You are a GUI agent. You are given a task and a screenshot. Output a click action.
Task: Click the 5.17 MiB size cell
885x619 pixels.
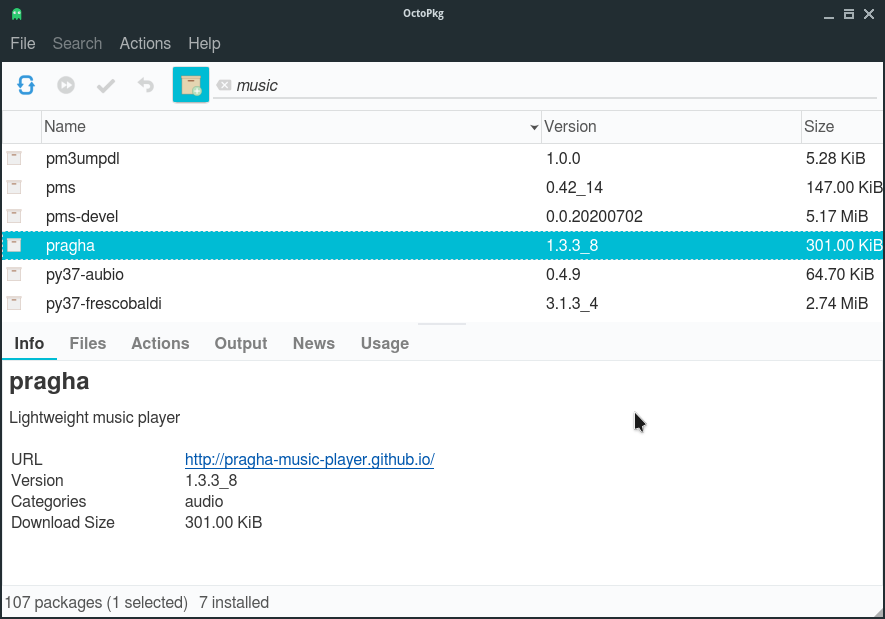[837, 217]
